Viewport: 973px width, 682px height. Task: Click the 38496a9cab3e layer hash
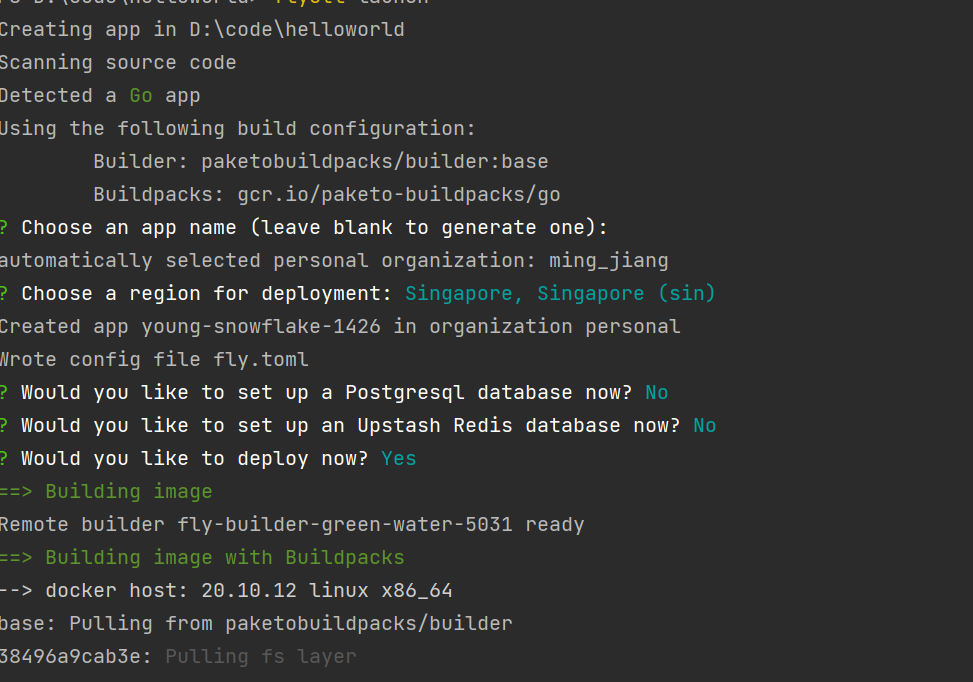tap(74, 656)
